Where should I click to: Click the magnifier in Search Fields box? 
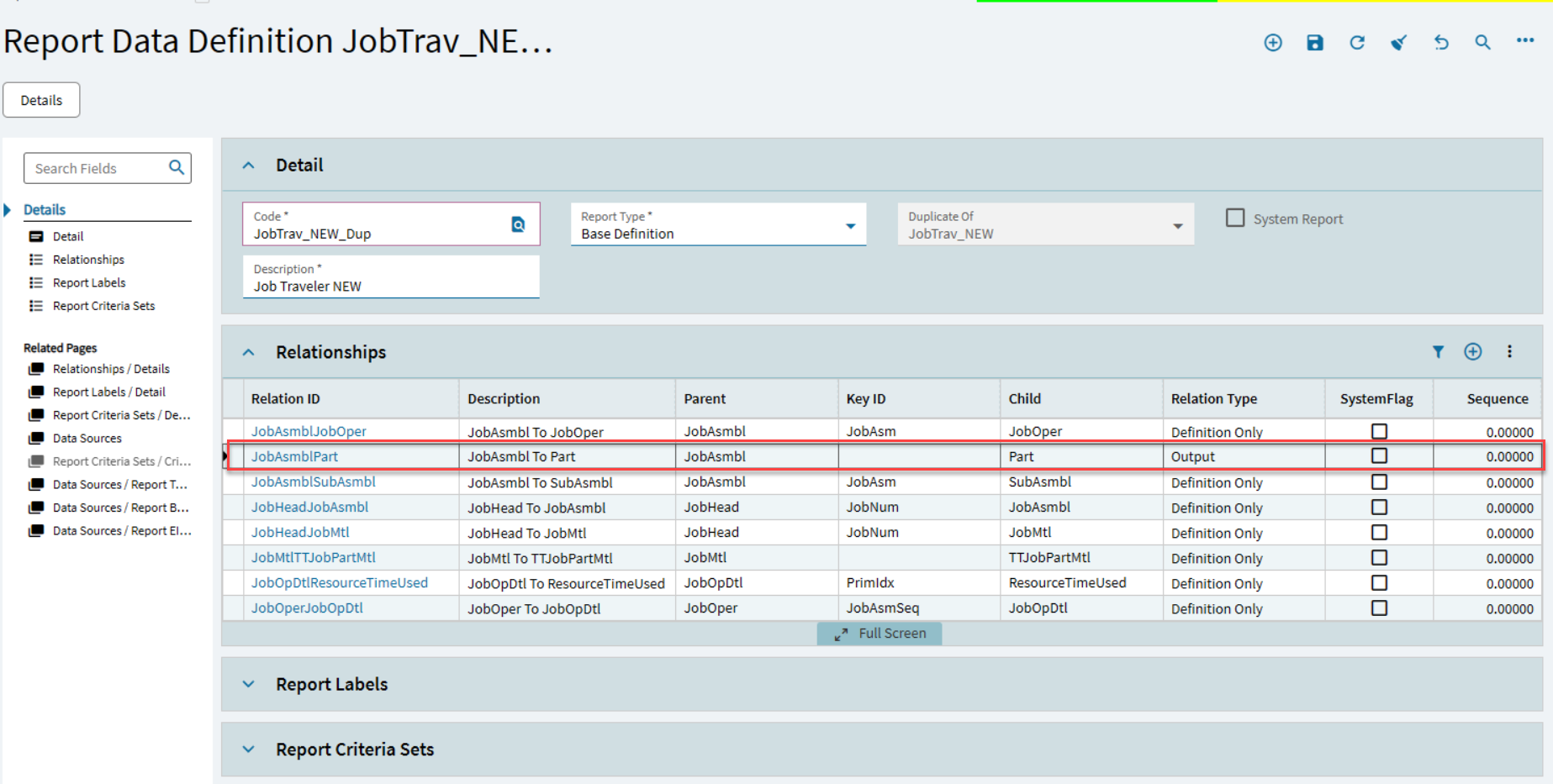177,167
